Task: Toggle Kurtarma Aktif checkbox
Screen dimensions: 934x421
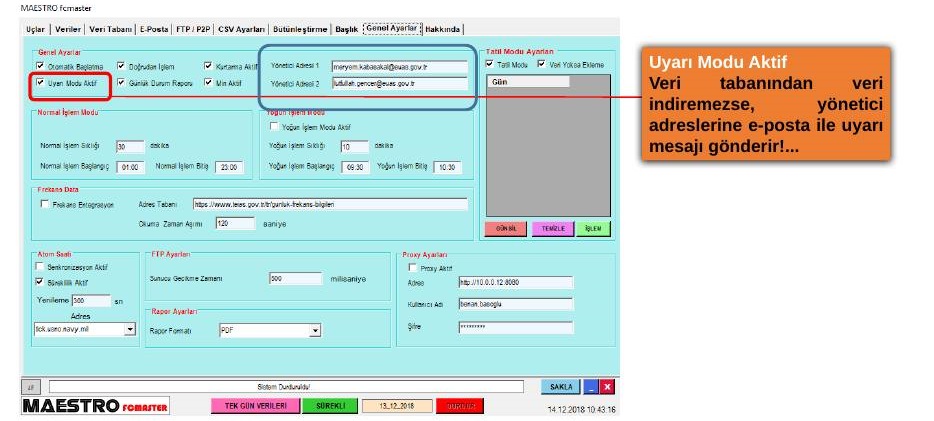Action: click(208, 66)
